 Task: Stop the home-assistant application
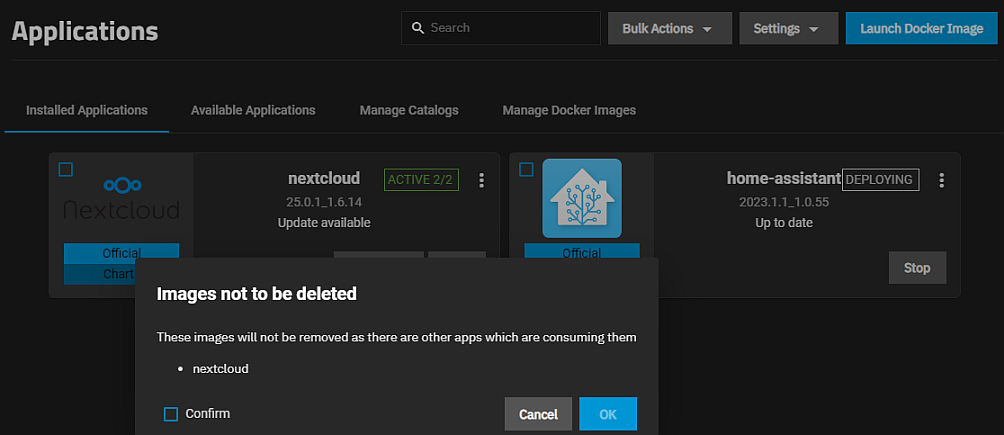coord(917,268)
